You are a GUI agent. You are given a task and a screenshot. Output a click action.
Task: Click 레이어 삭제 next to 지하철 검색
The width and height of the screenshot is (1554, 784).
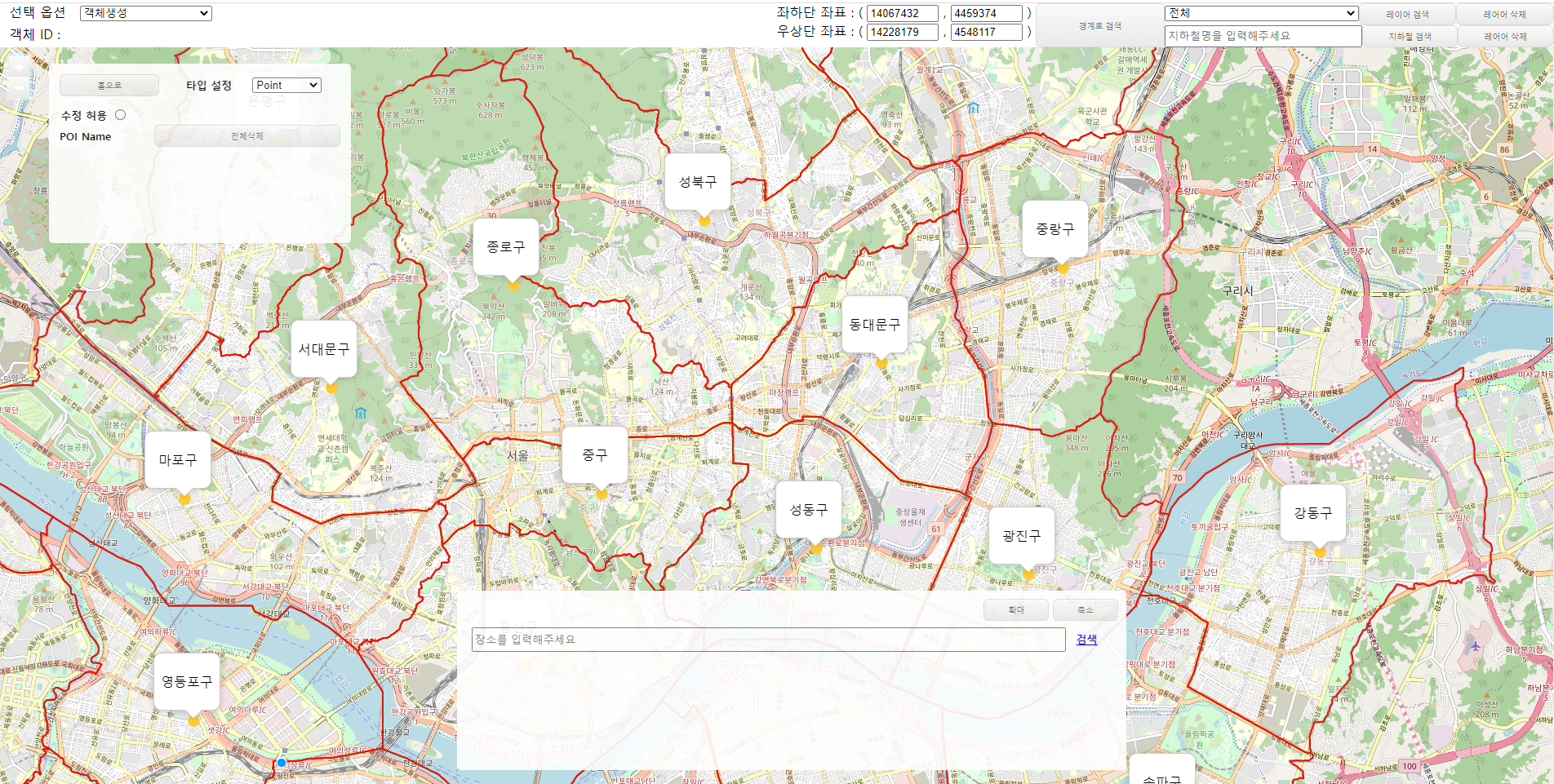(1505, 36)
